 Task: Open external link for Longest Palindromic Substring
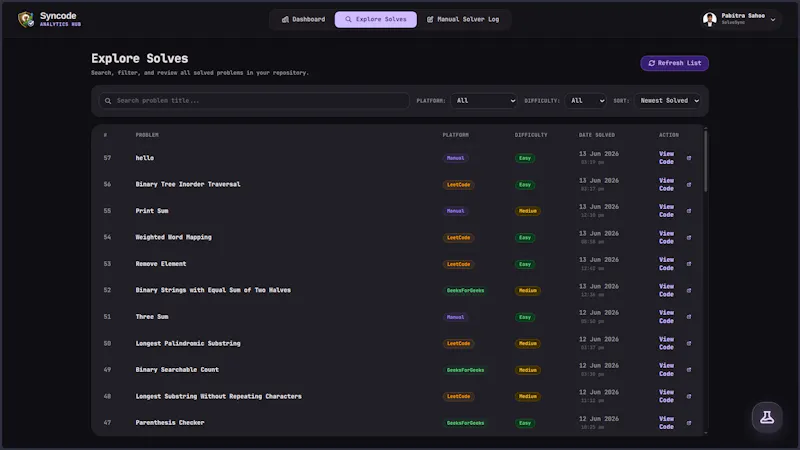pos(689,343)
